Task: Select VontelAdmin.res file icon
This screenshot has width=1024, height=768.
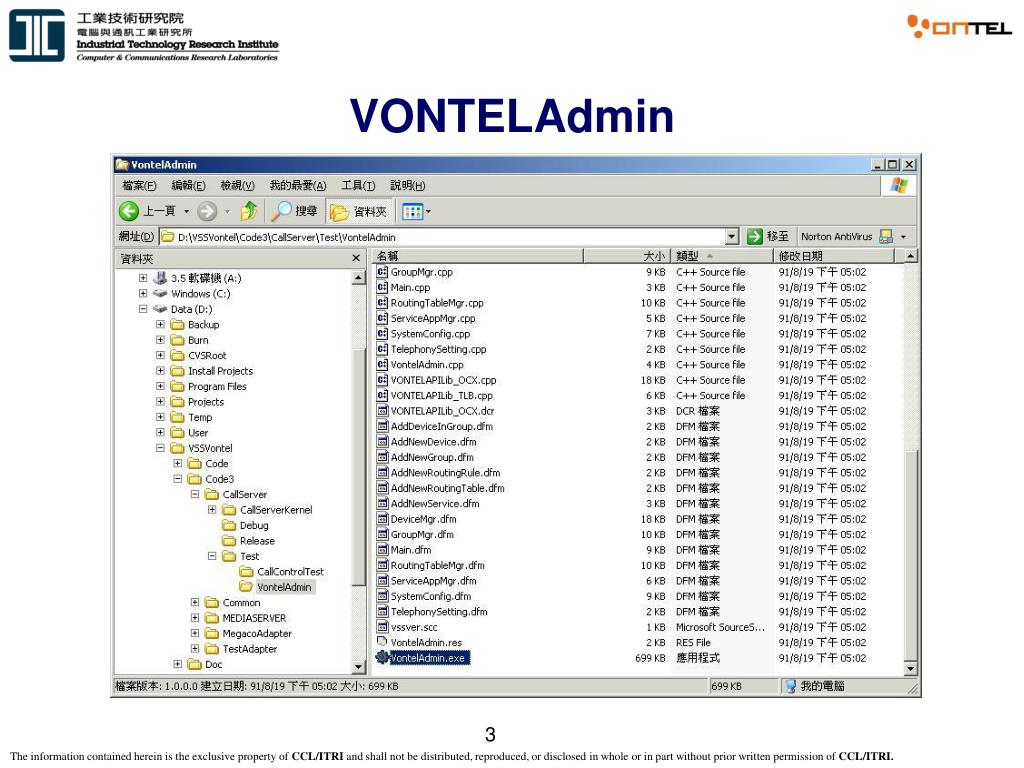Action: coord(382,642)
